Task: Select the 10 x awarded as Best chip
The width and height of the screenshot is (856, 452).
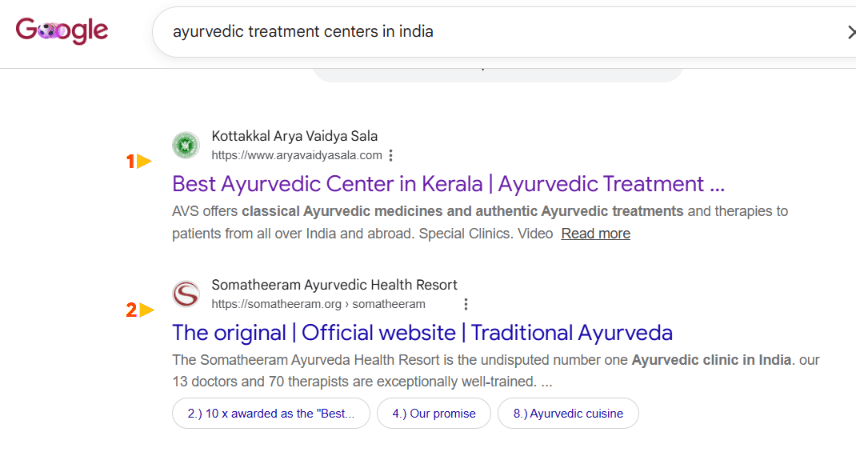Action: [271, 414]
